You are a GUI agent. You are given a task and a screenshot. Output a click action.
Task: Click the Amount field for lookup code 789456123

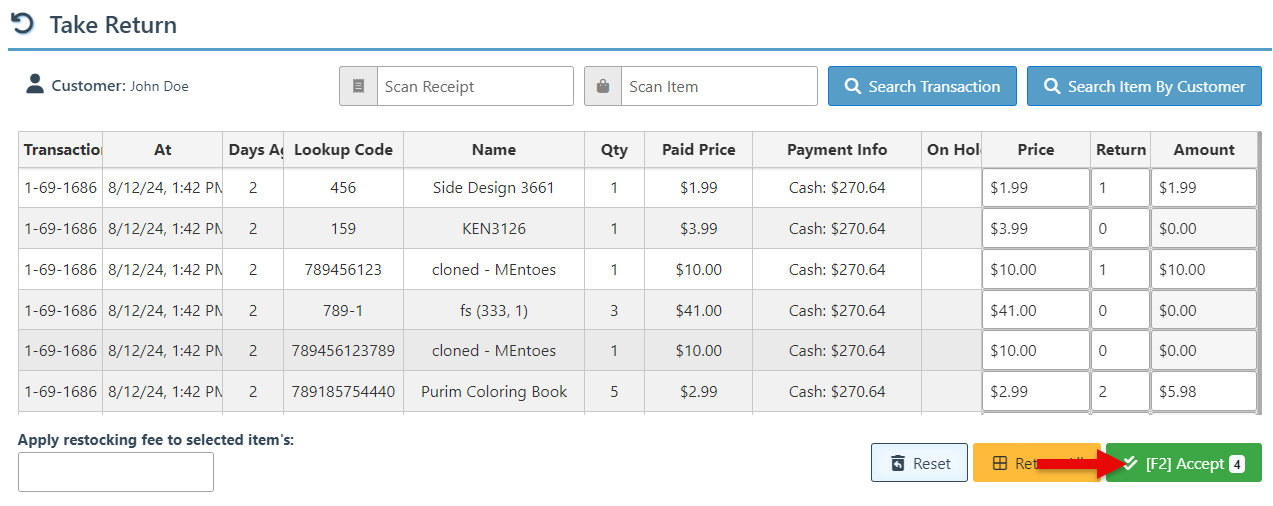coord(1203,270)
